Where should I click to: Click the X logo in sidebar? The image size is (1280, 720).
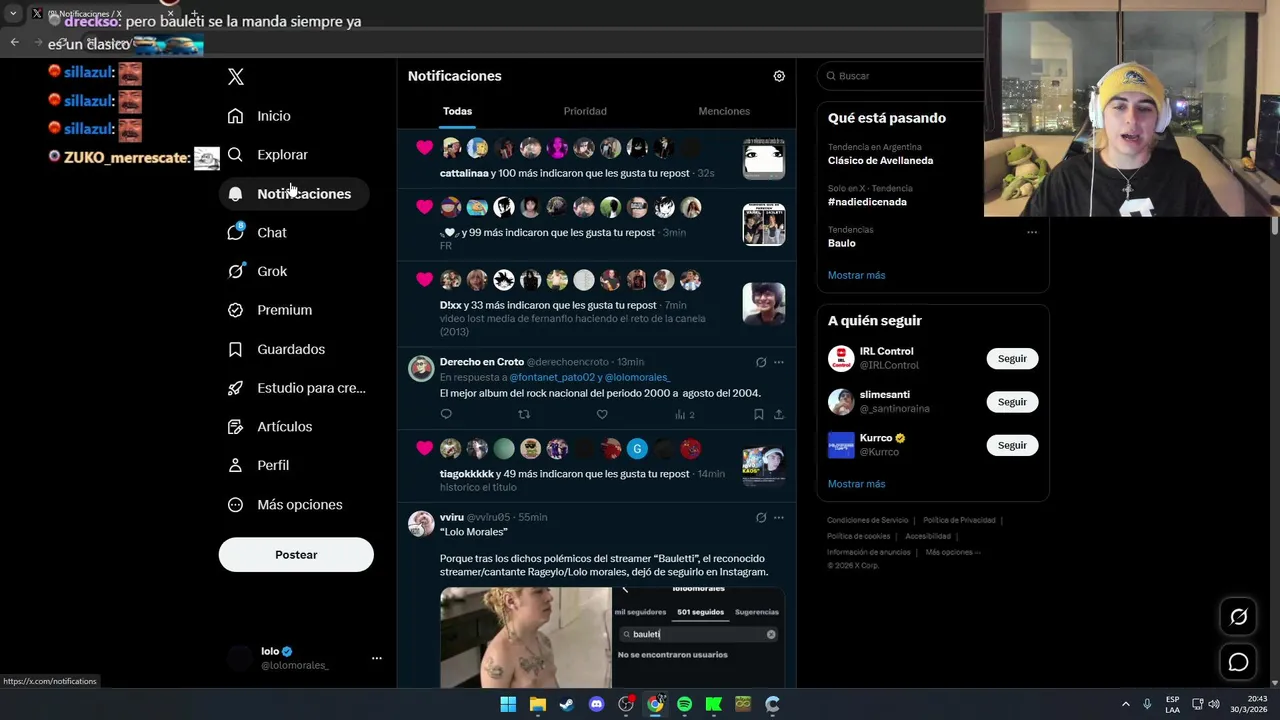(236, 77)
